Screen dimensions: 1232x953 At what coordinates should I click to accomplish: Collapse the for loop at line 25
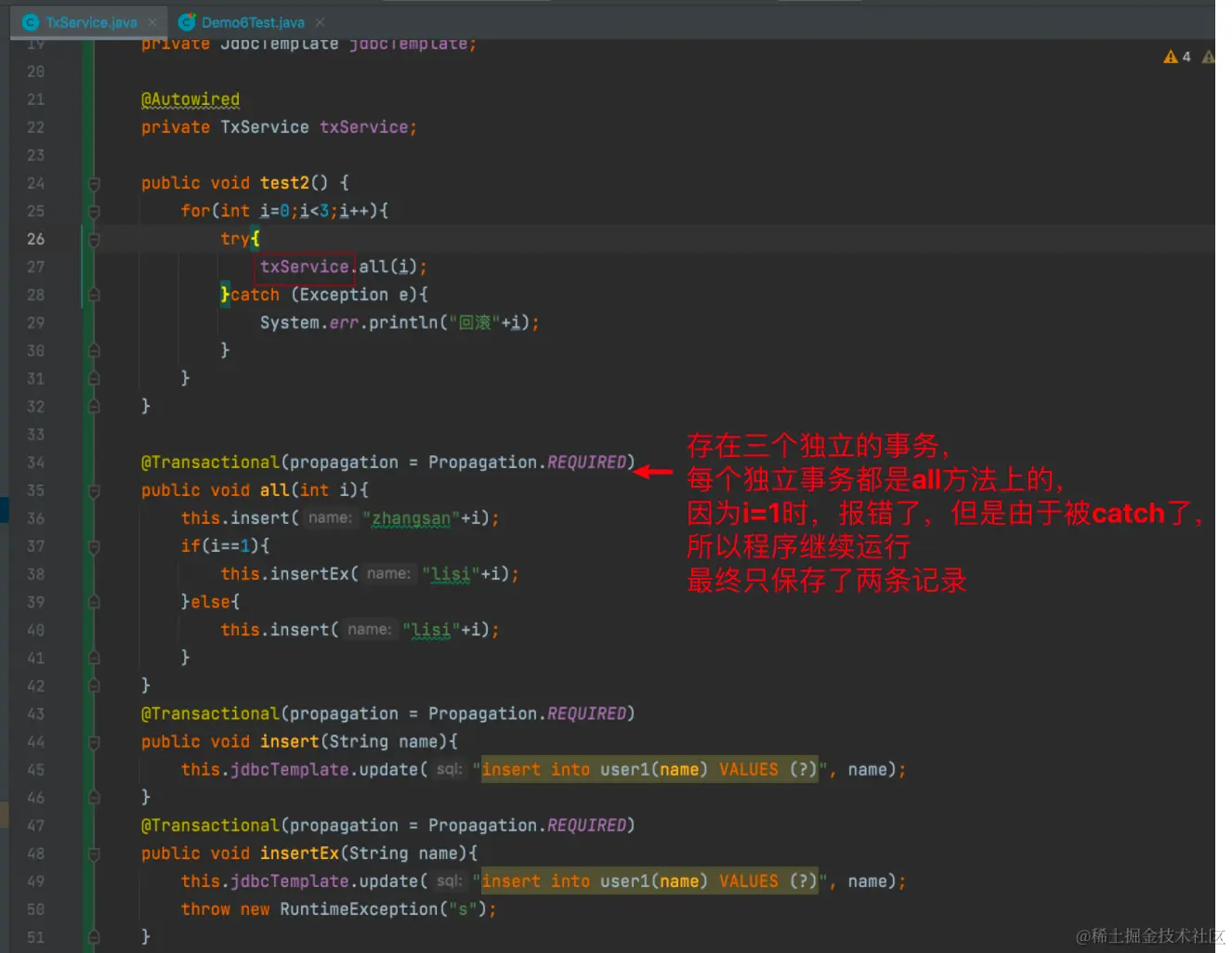tap(94, 212)
